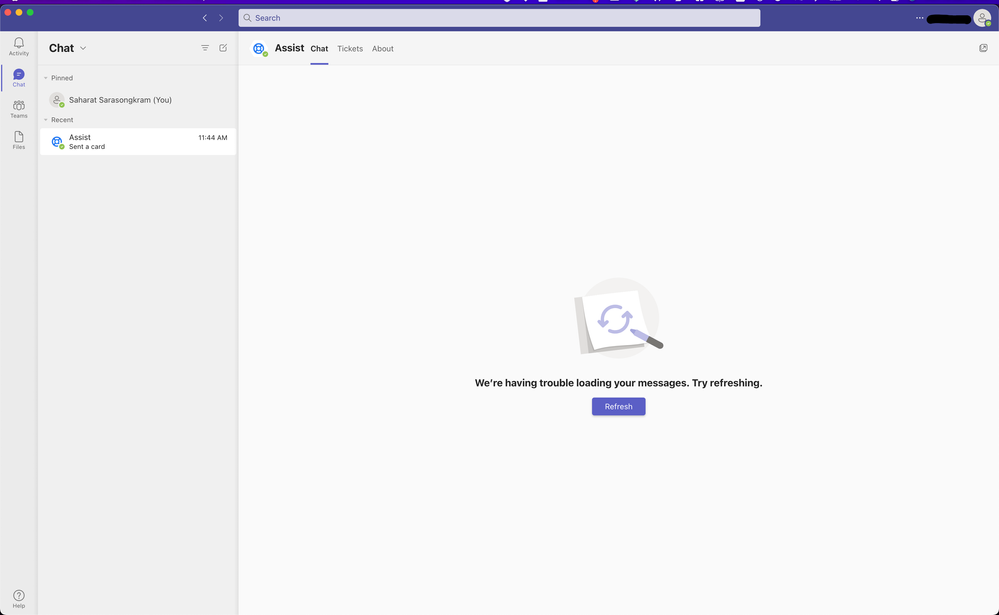Collapse the Pinned section
The image size is (999, 615).
click(46, 78)
